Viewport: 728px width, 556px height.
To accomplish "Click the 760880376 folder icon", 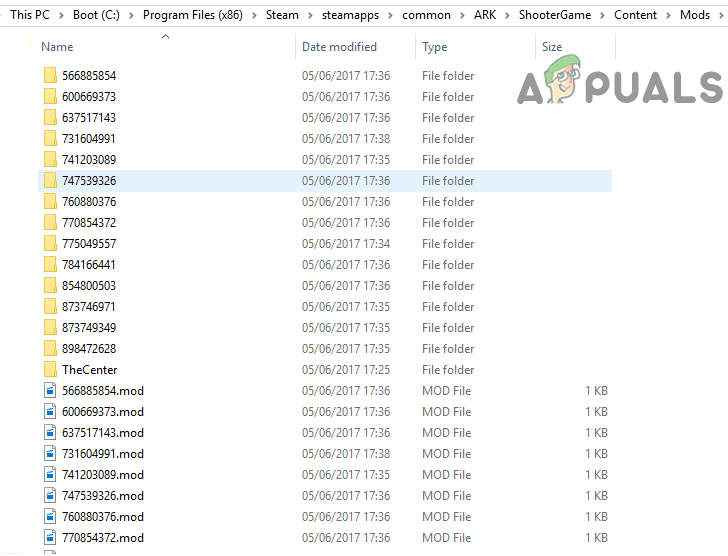I will 50,201.
